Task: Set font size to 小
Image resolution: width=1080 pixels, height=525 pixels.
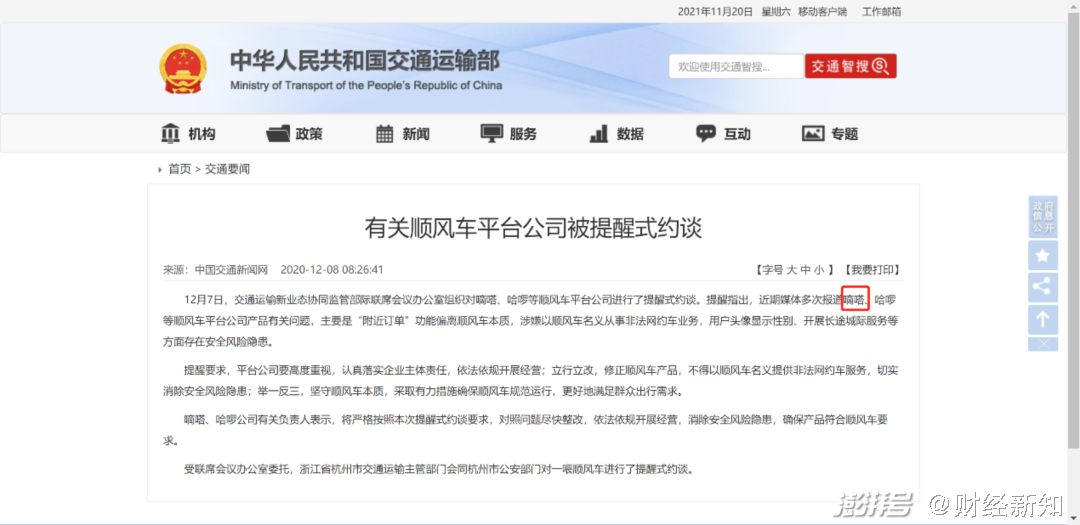Action: click(x=818, y=269)
